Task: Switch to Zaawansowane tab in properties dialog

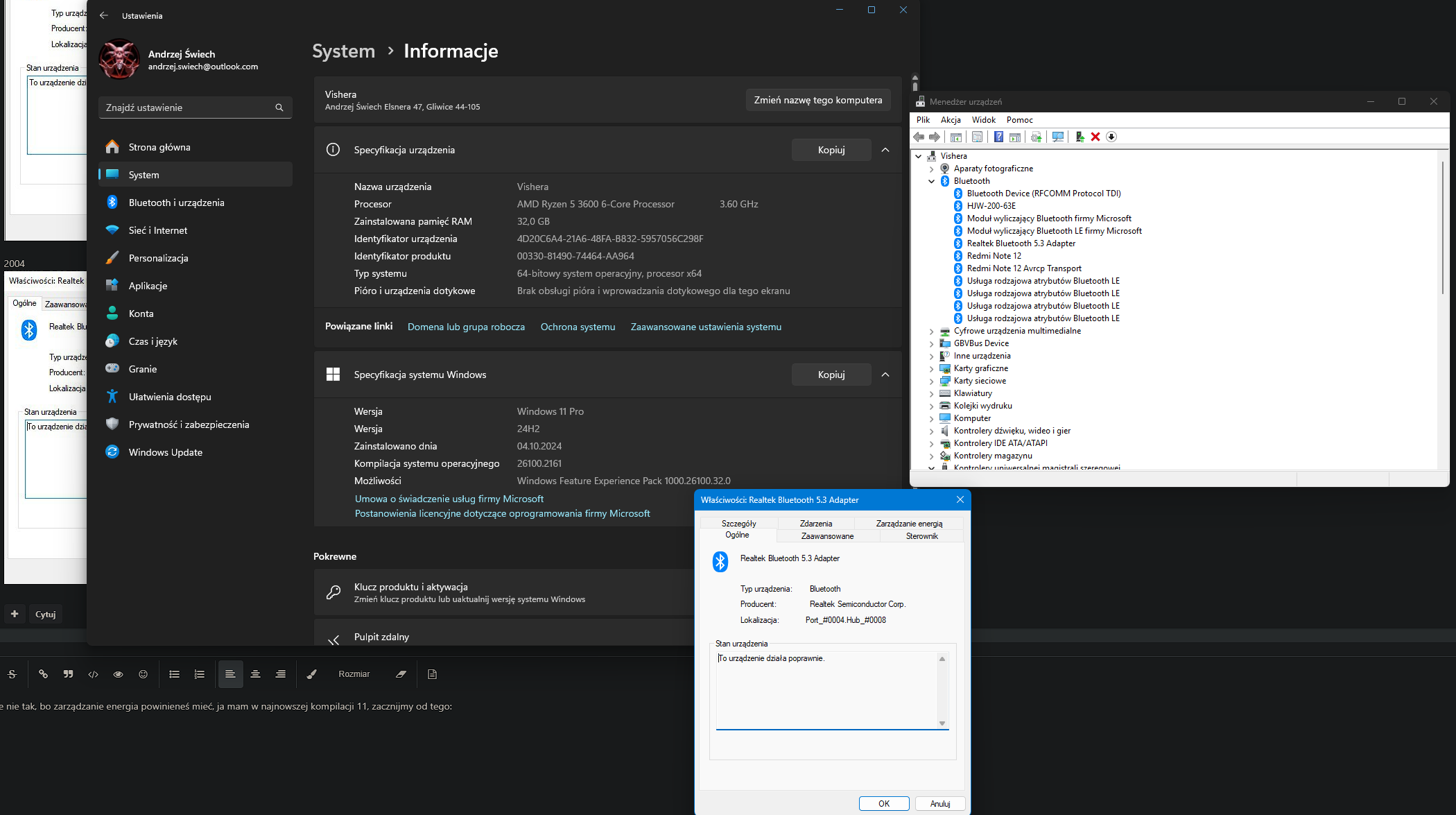Action: point(827,536)
